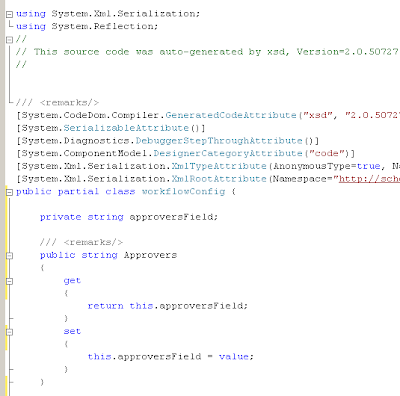Click 'using System.Xml.Serialization;' line
400x396 pixels.
tap(108, 14)
